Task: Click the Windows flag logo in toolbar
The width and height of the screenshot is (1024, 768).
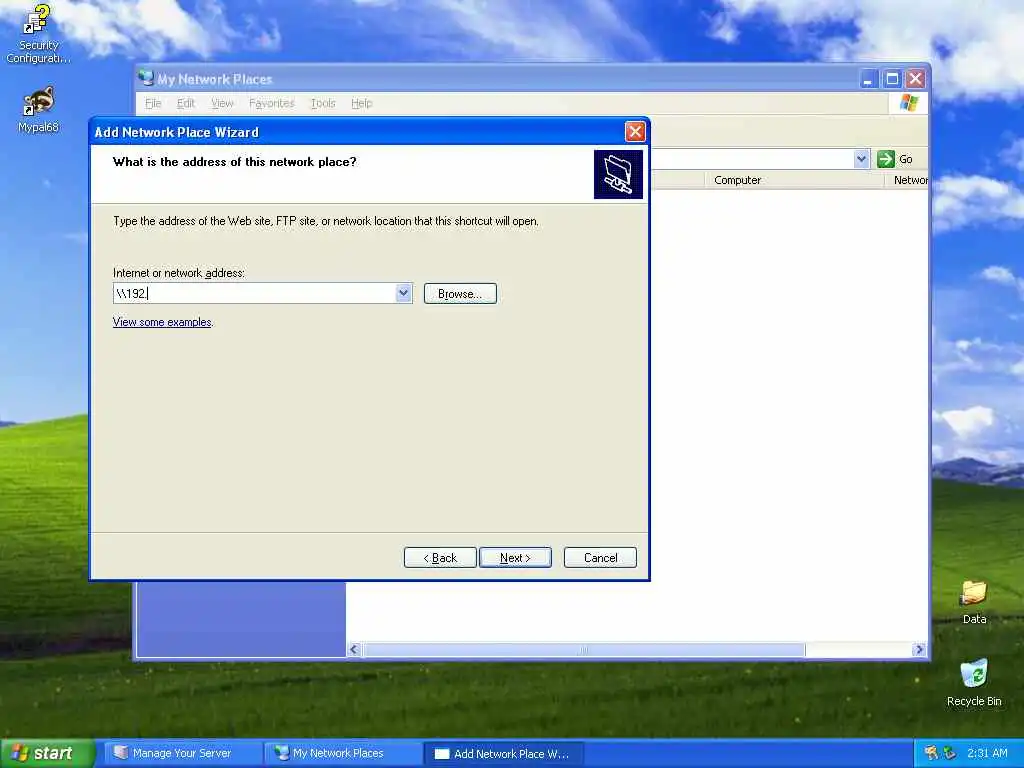Action: point(908,103)
